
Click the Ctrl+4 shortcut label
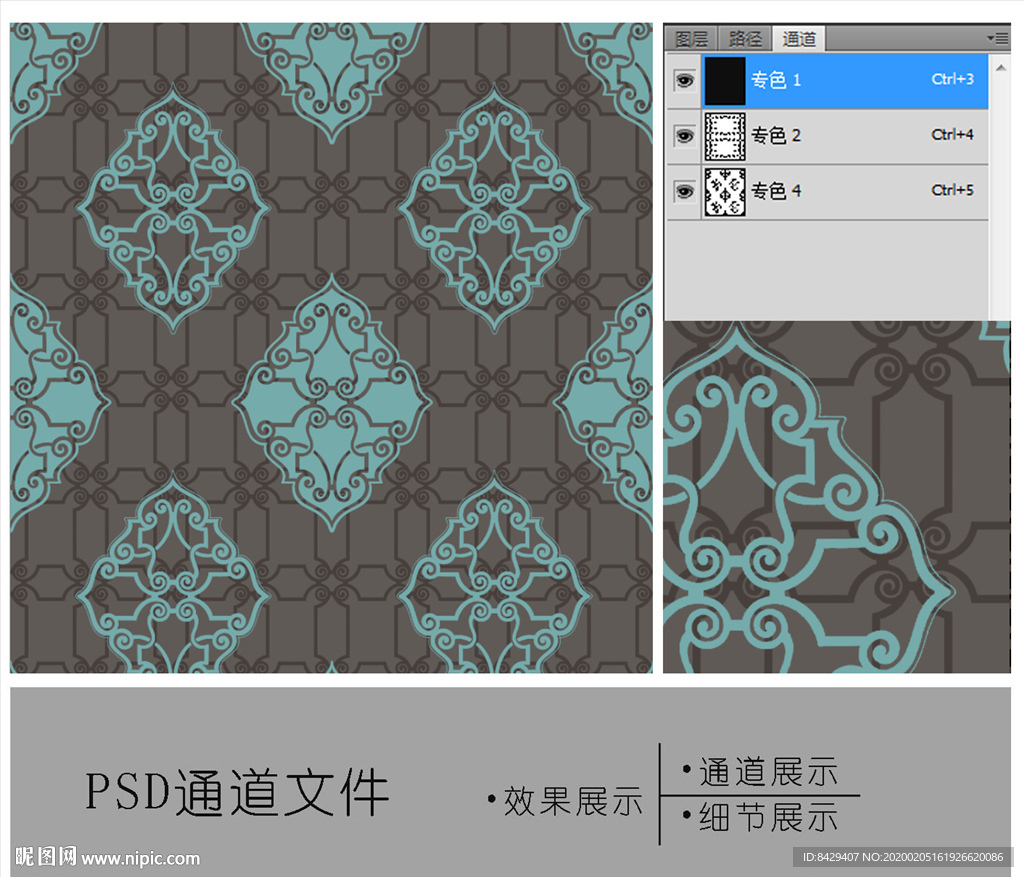(952, 135)
